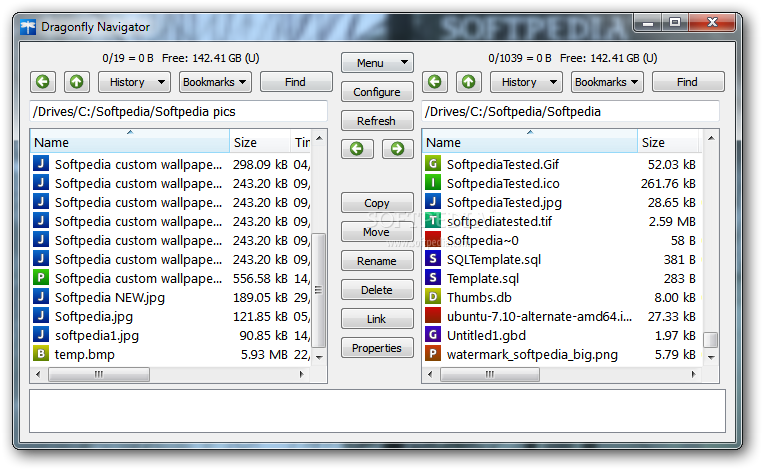763x470 pixels.
Task: Click G icon of Untitled1.gbd
Action: point(433,335)
